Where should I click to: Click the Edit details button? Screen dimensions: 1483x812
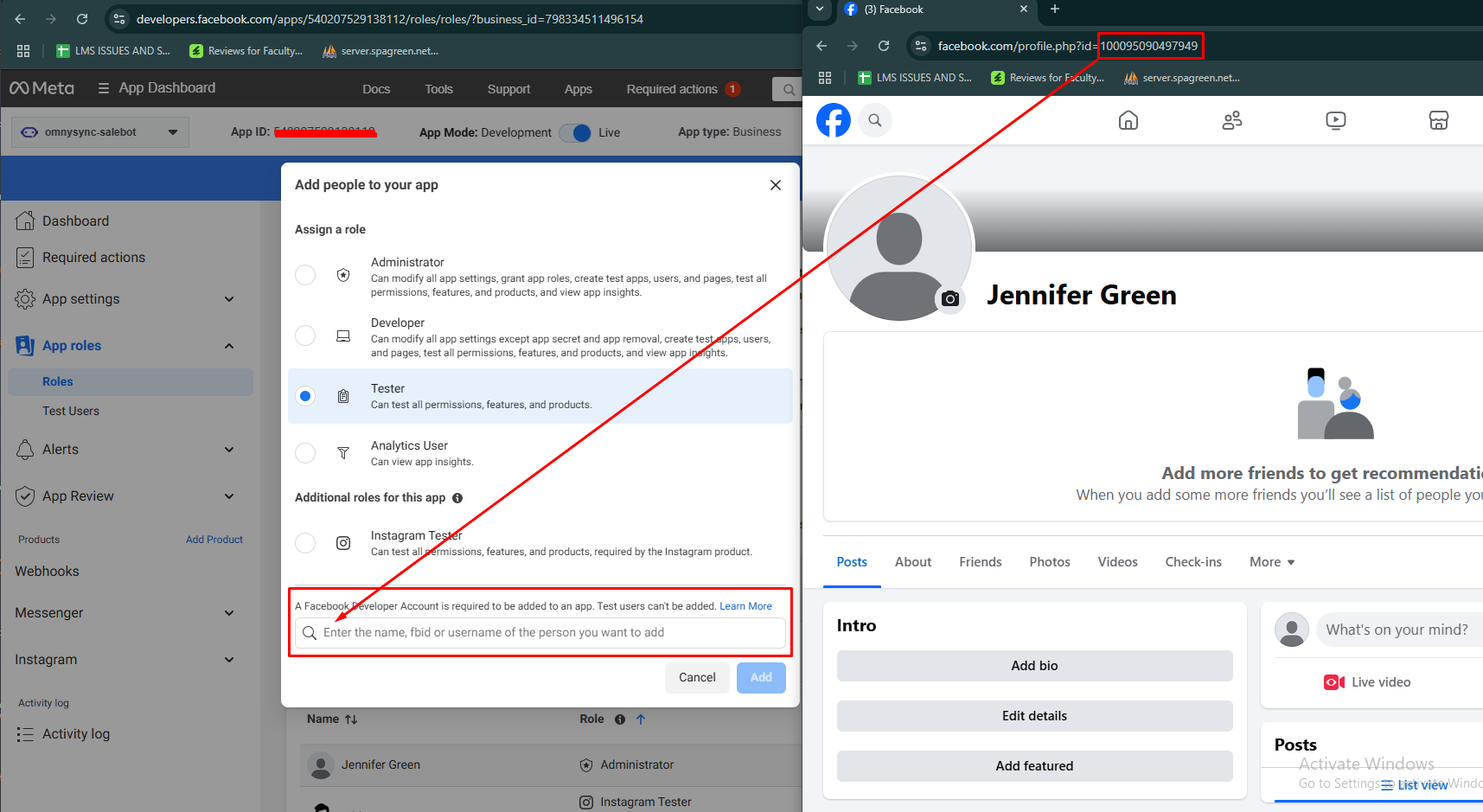tap(1034, 716)
